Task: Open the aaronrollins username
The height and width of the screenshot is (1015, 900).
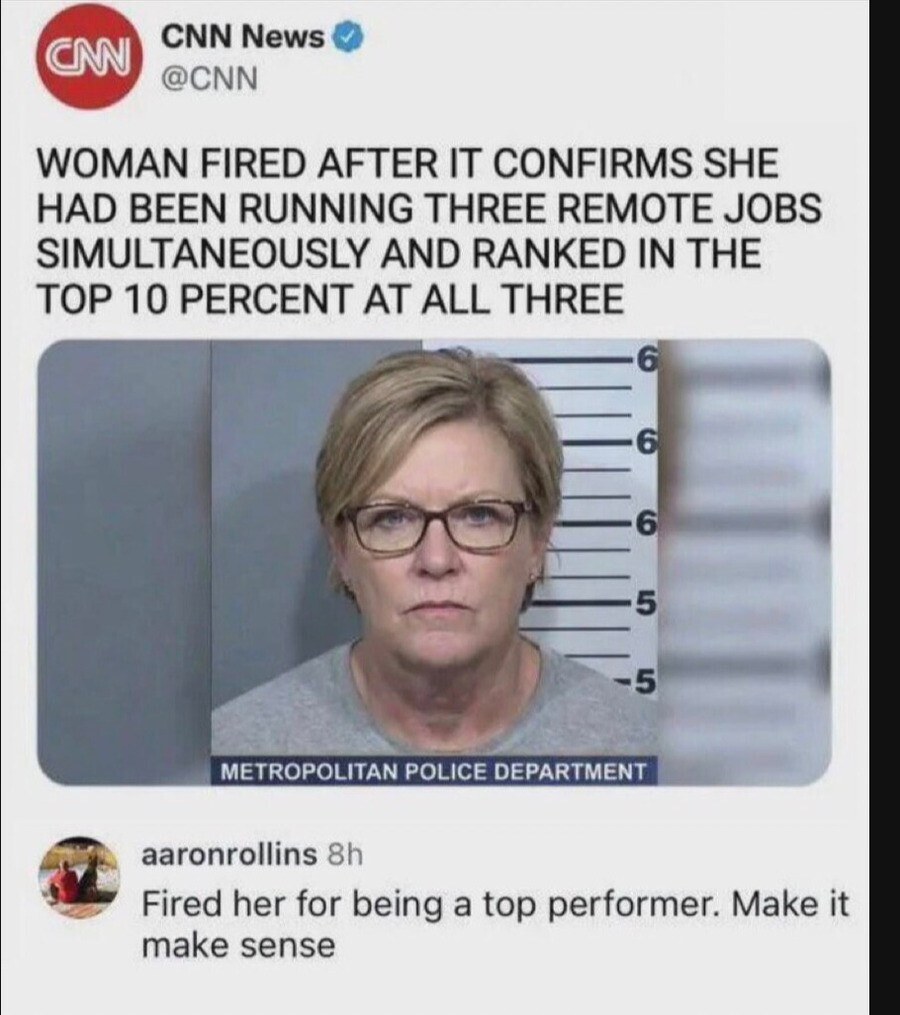Action: (229, 854)
